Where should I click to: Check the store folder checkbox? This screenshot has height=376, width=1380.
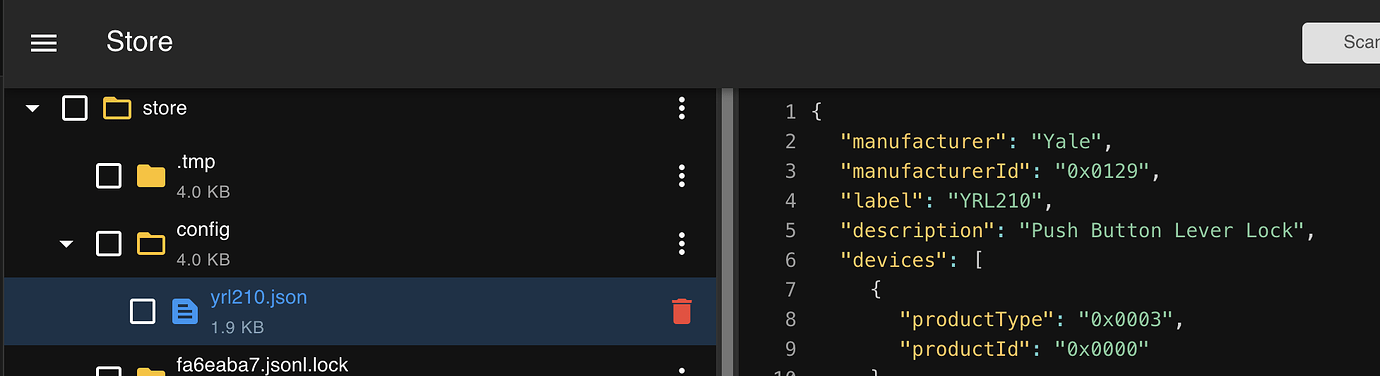[75, 108]
